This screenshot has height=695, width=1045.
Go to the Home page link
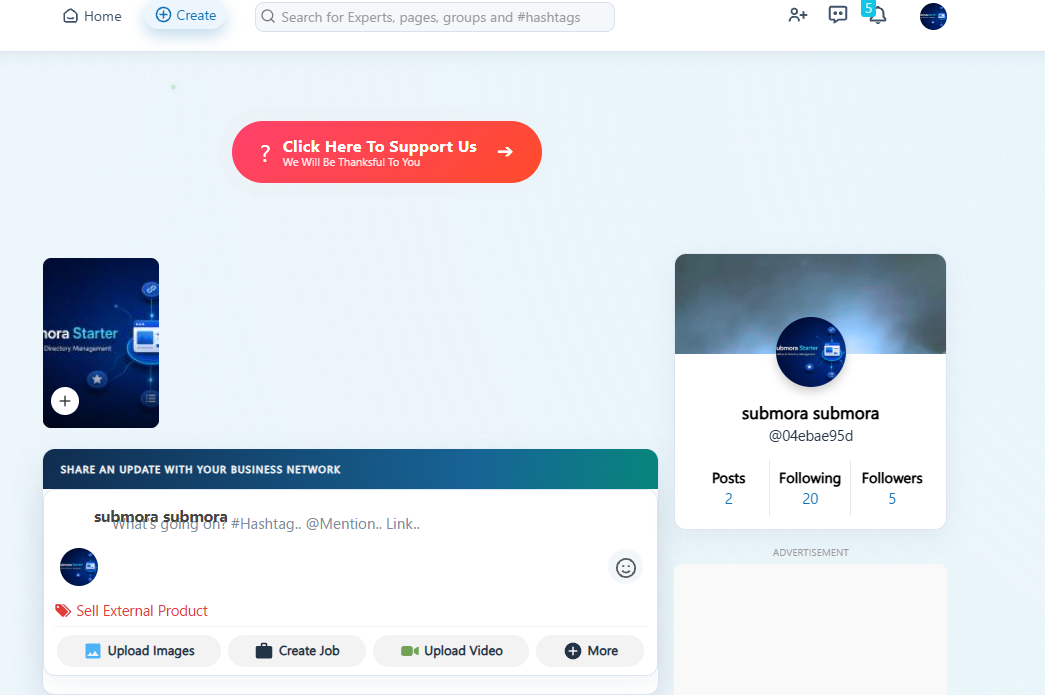92,16
